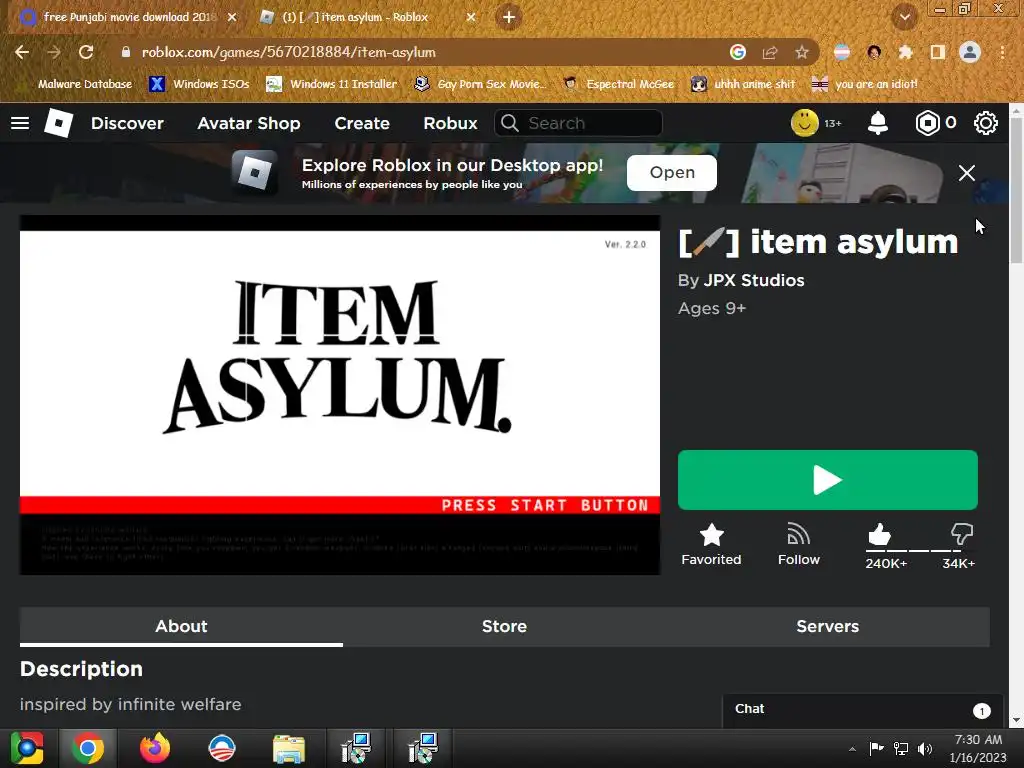The width and height of the screenshot is (1024, 768).
Task: Like the game with thumbs up
Action: tap(880, 535)
